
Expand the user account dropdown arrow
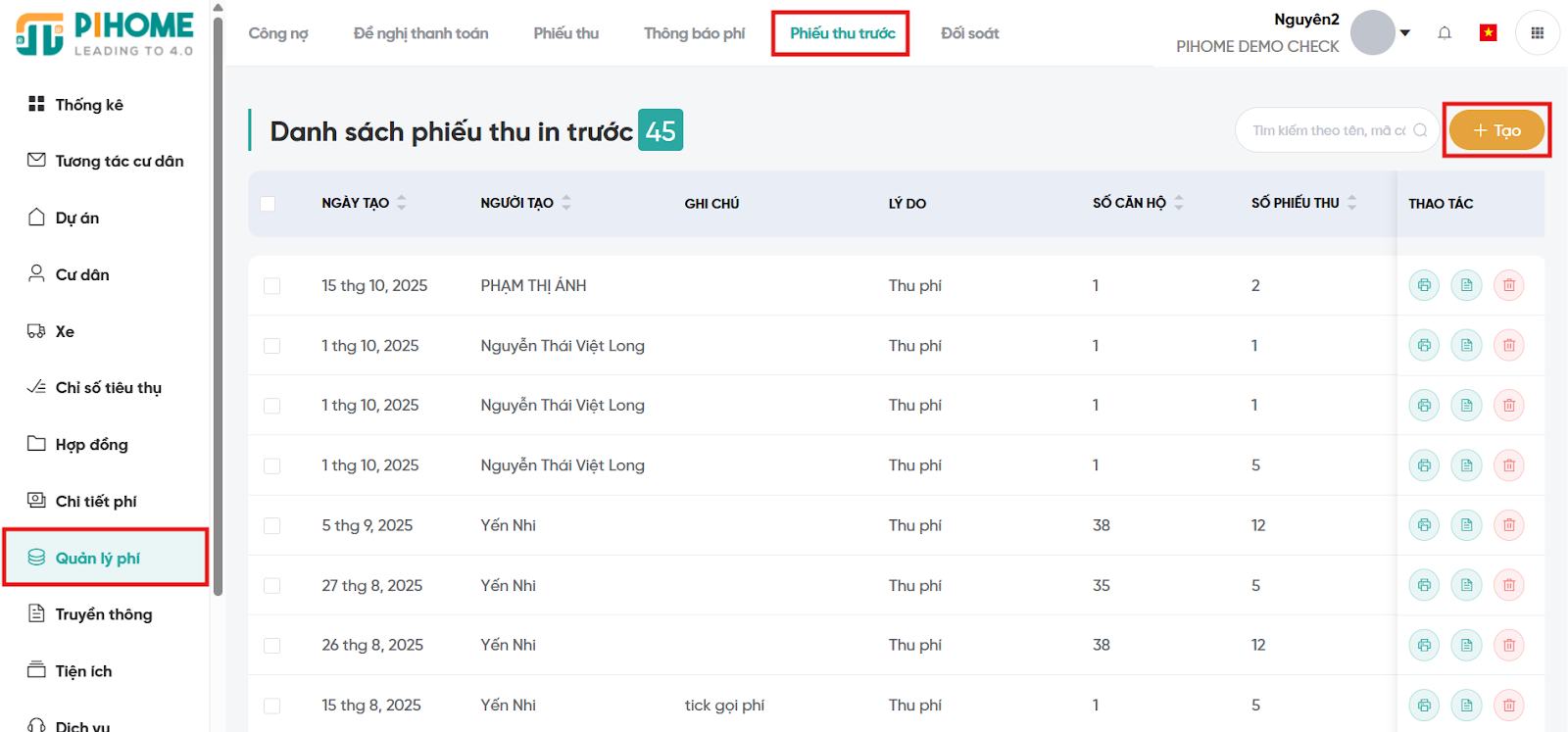[x=1405, y=33]
